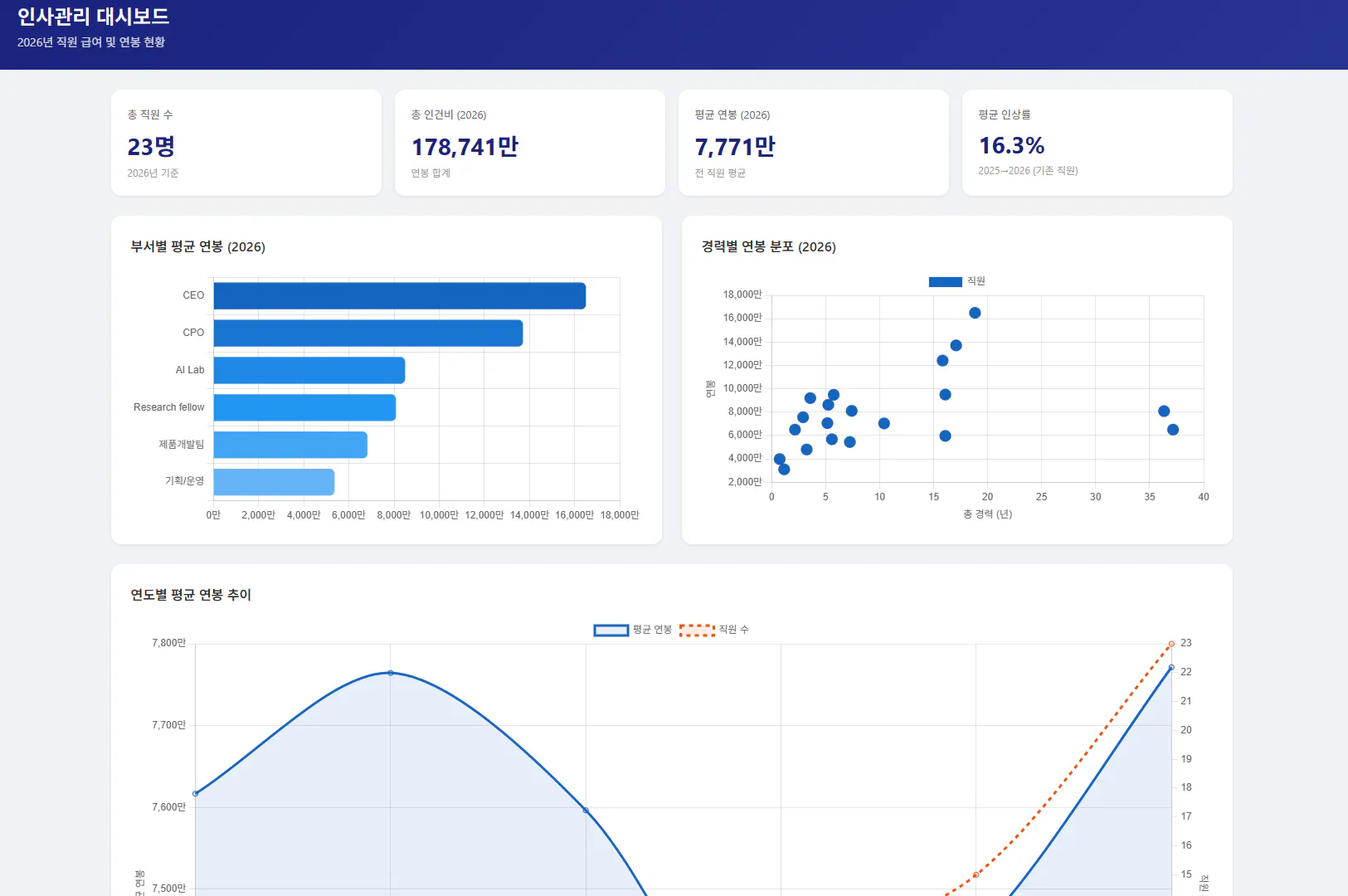The width and height of the screenshot is (1348, 896).
Task: Click the 2025→2026 (기존 직원) caption
Action: click(1028, 171)
